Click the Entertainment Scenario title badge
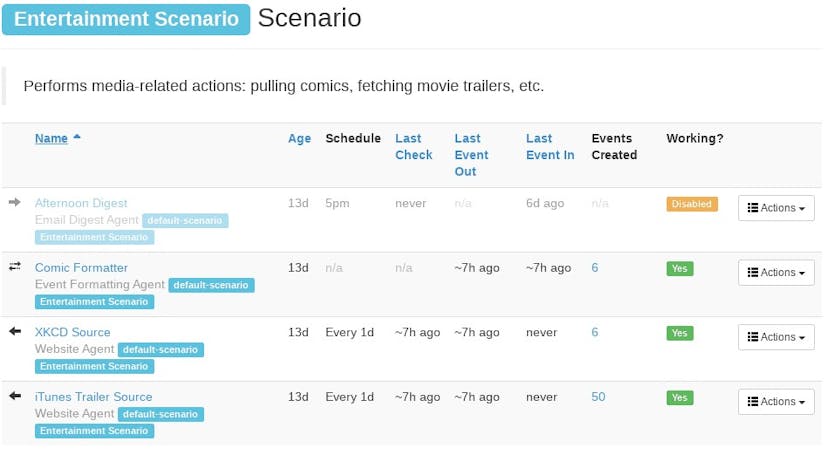The image size is (828, 455). tap(126, 19)
